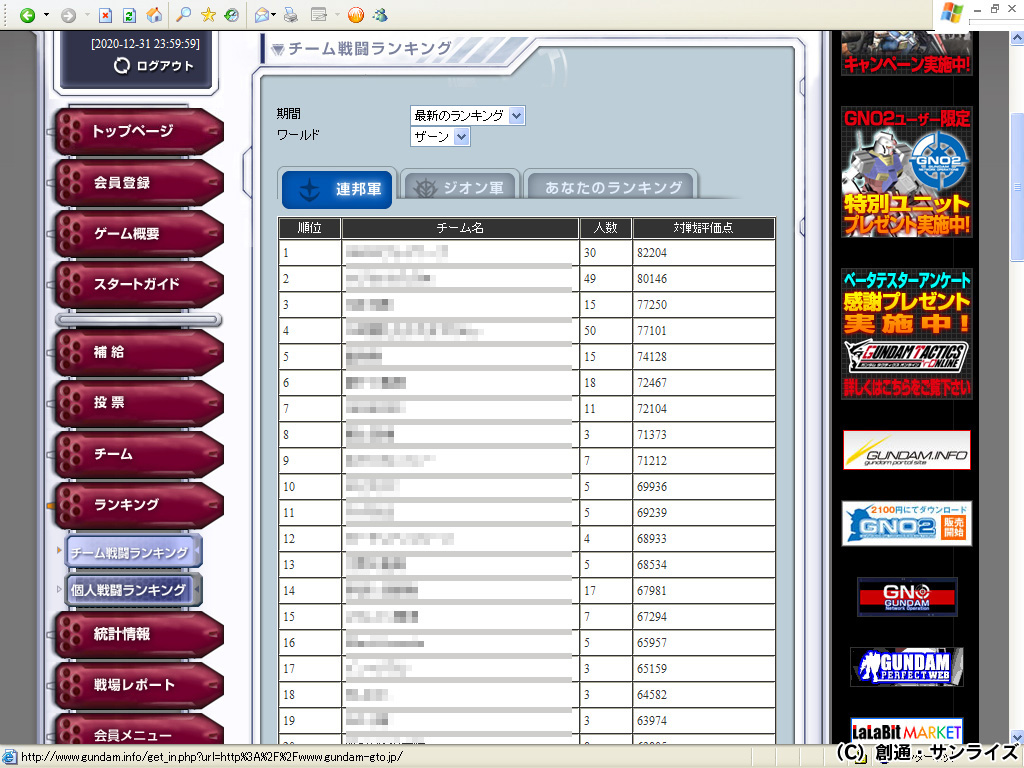Open the 統計情報 menu button
Image resolution: width=1024 pixels, height=768 pixels.
pos(139,634)
